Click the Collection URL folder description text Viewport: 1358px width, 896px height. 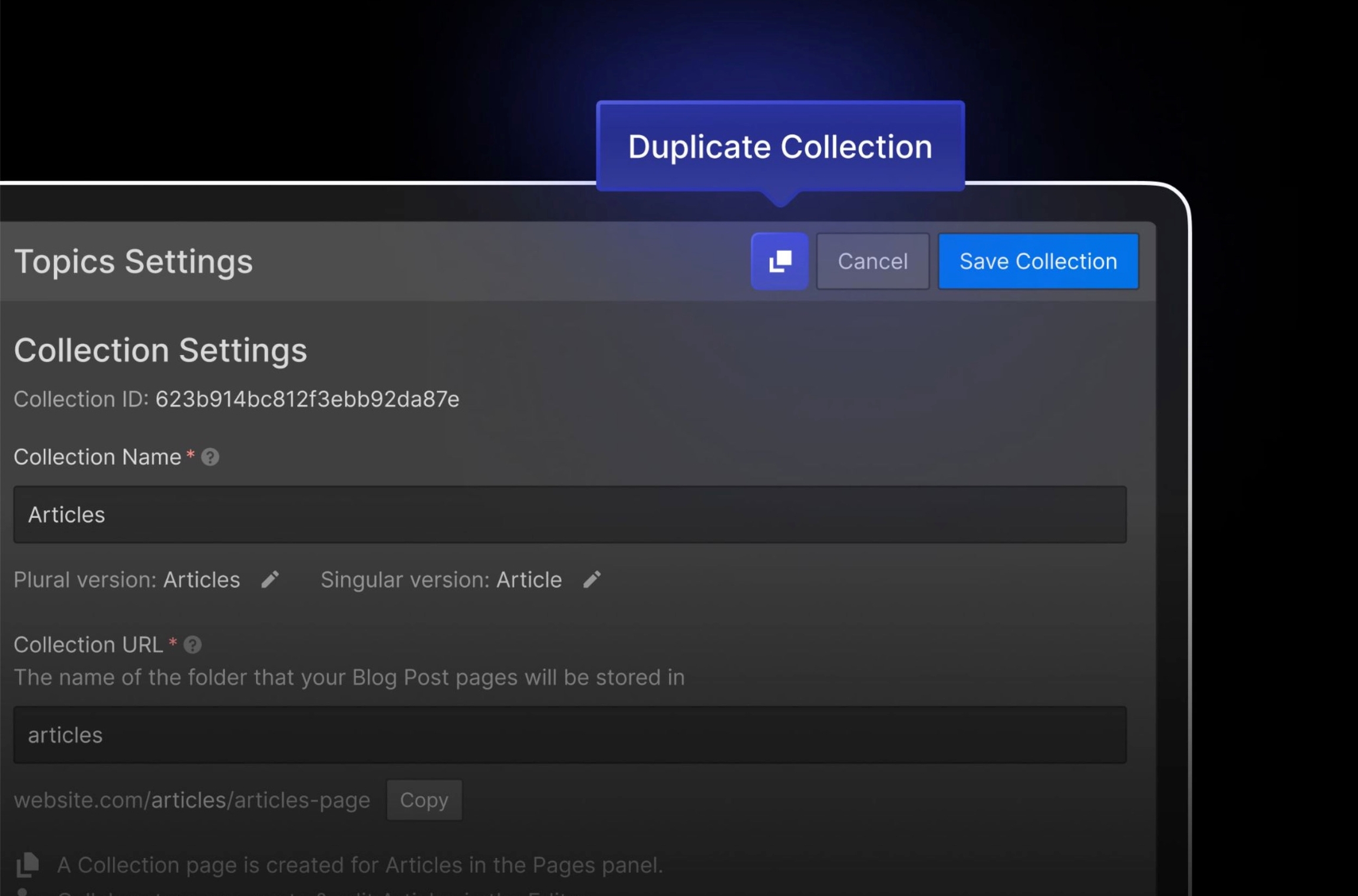click(349, 677)
